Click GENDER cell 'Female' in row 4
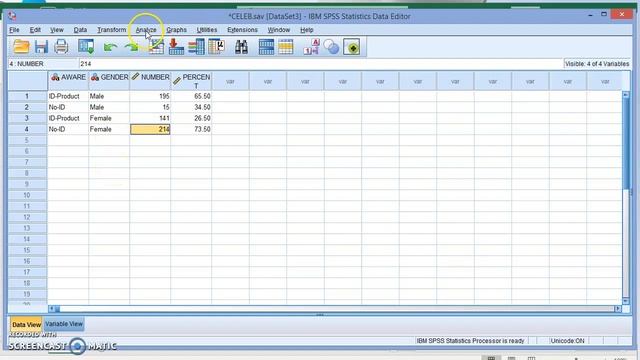This screenshot has width=640, height=360. point(109,129)
